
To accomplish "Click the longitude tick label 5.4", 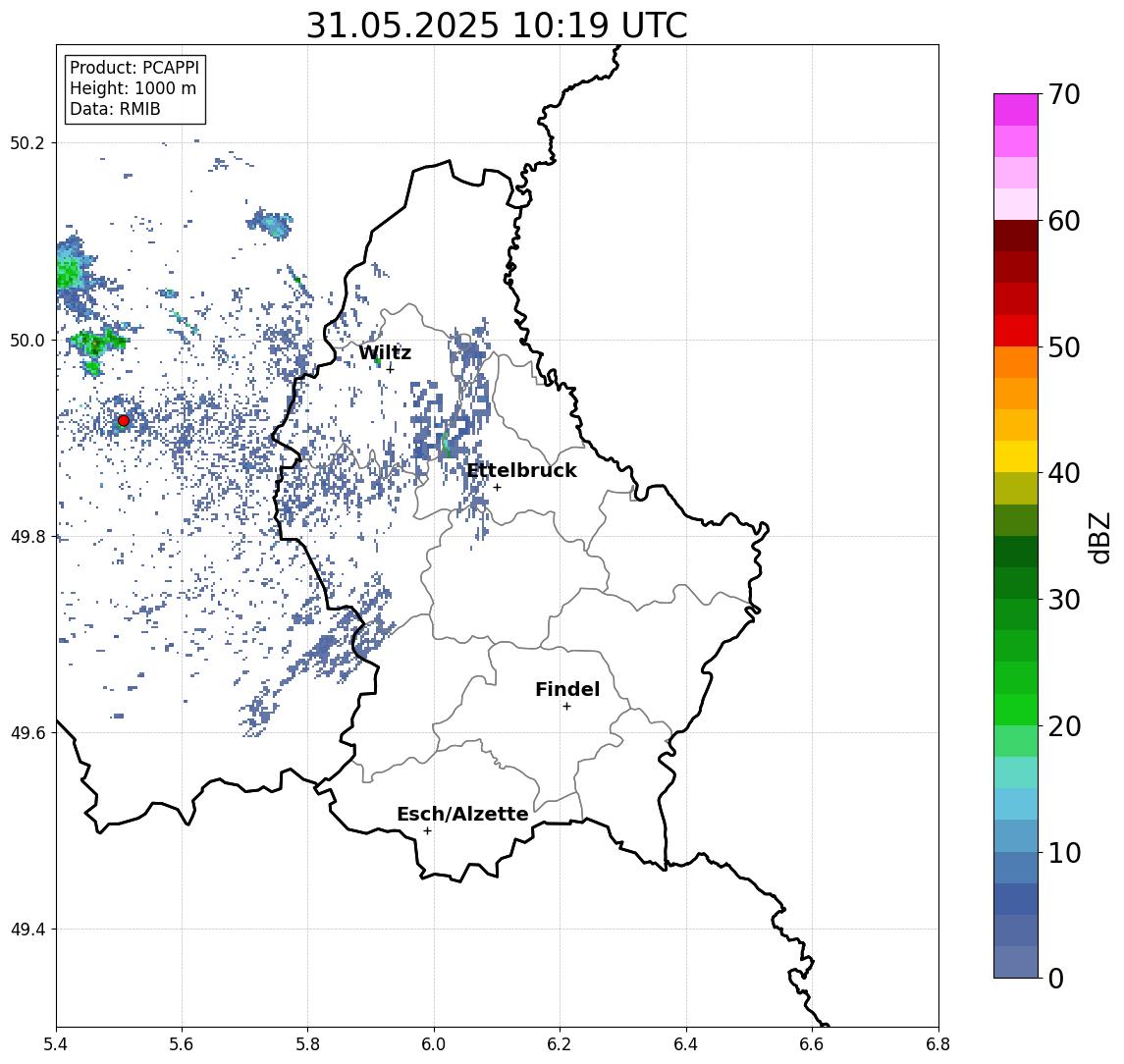I will [x=57, y=1043].
